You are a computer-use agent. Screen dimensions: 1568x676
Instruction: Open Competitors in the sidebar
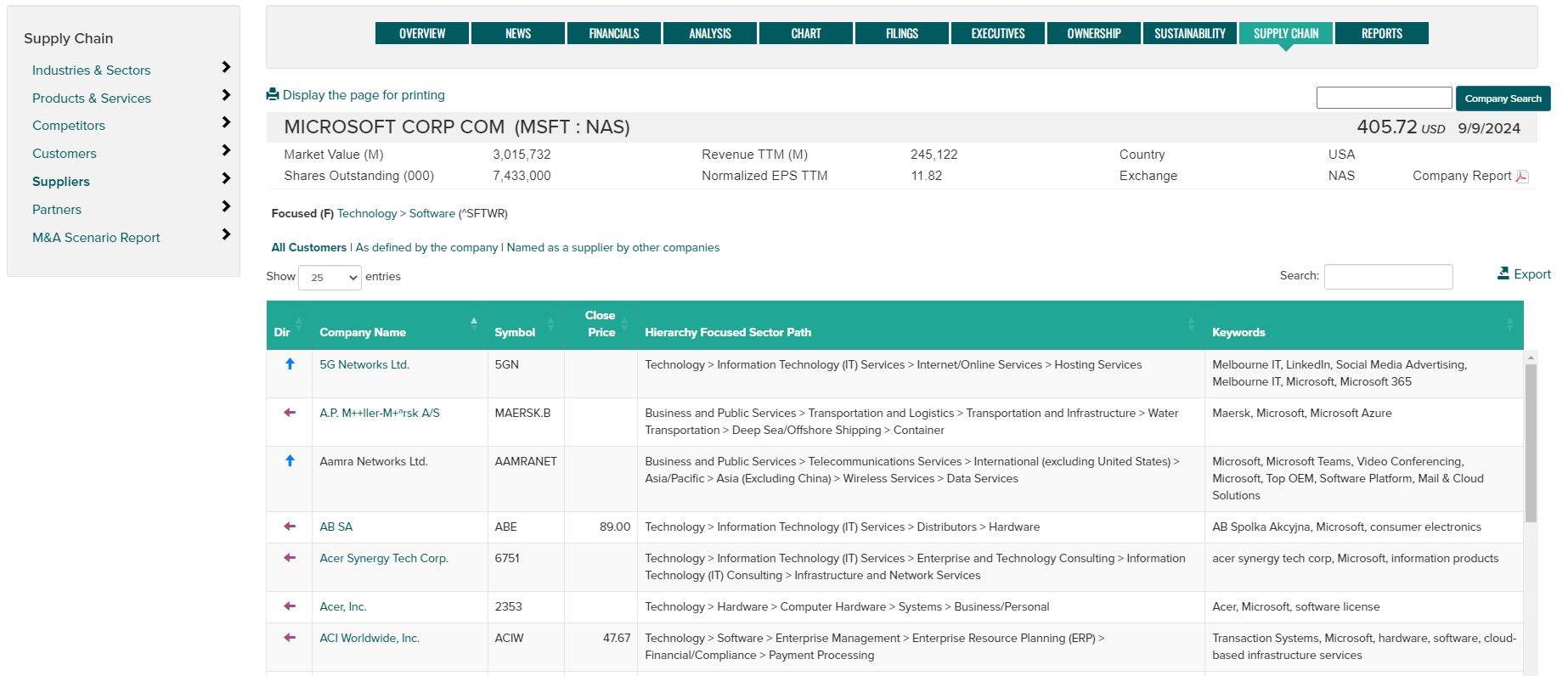(x=69, y=126)
